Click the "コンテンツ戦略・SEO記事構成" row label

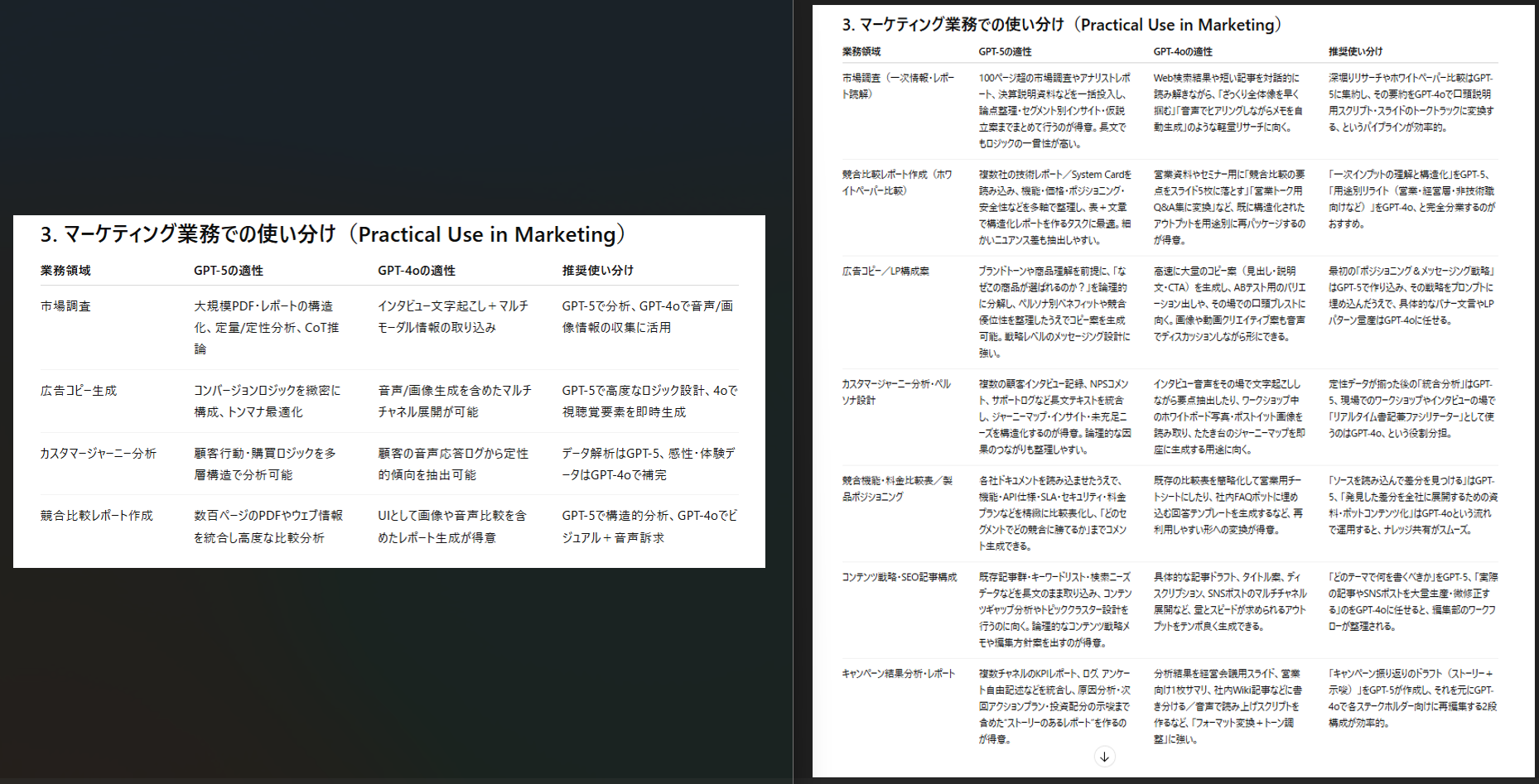[900, 577]
